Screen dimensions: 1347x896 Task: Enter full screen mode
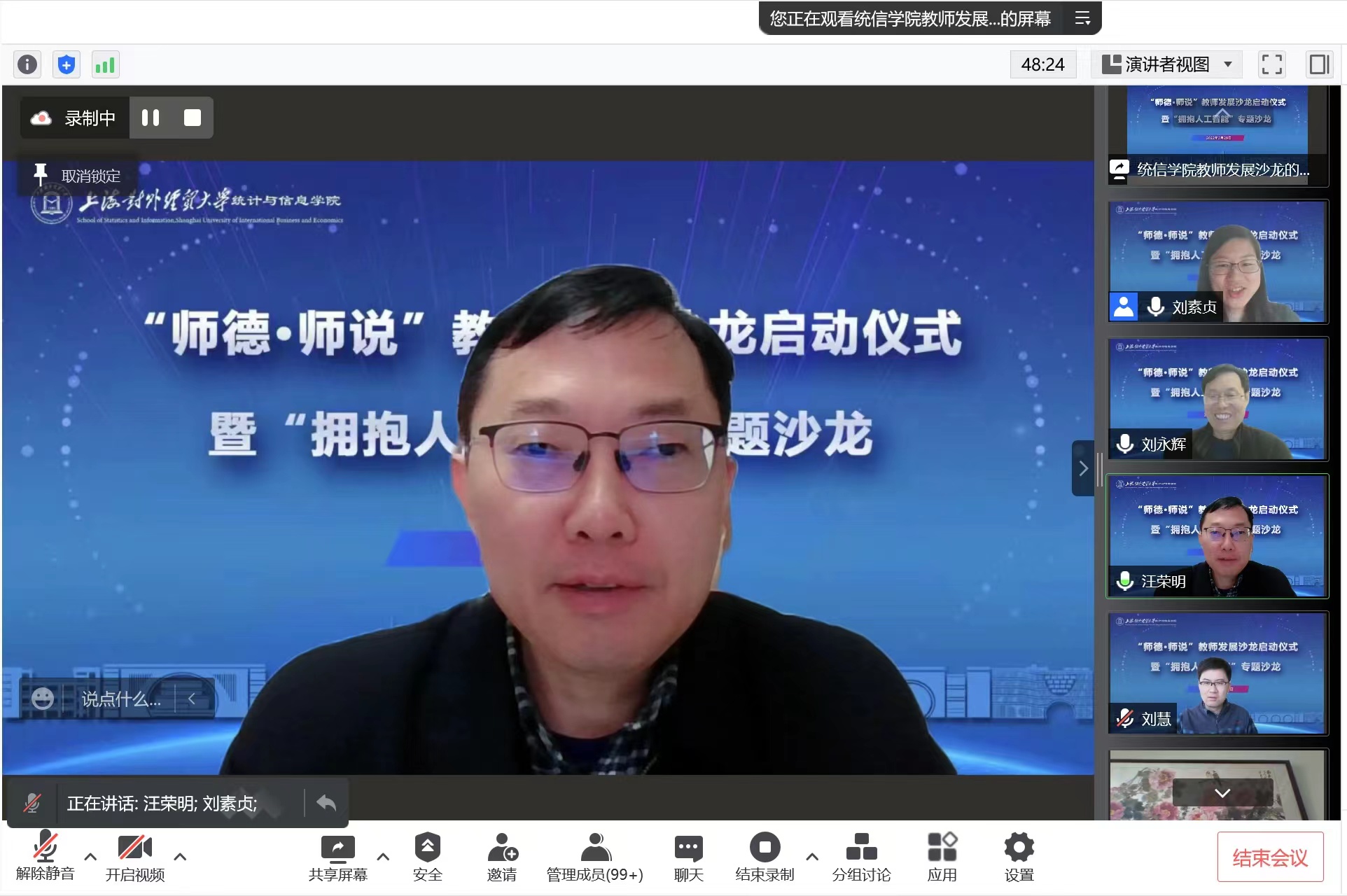click(x=1271, y=65)
